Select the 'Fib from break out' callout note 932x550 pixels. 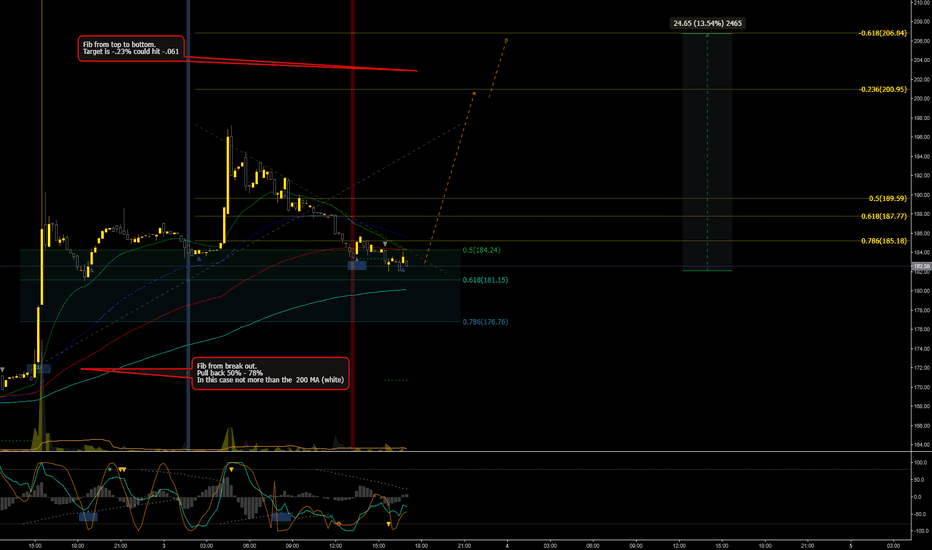pyautogui.click(x=270, y=373)
